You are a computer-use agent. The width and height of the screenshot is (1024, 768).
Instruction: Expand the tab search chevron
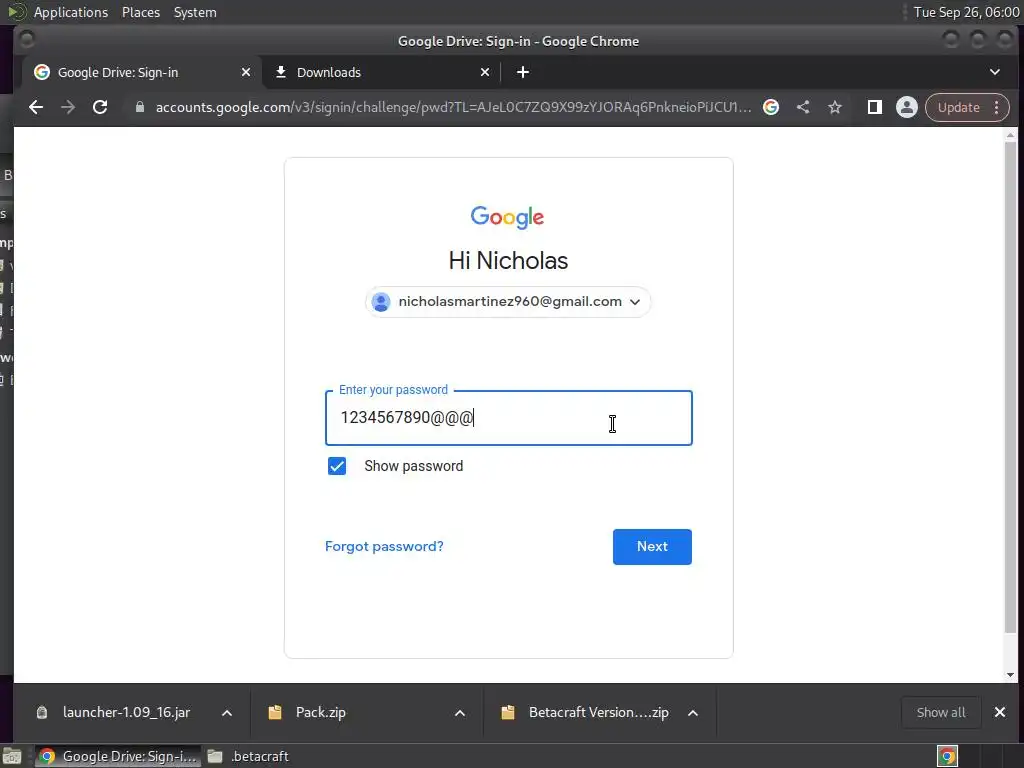pos(995,72)
